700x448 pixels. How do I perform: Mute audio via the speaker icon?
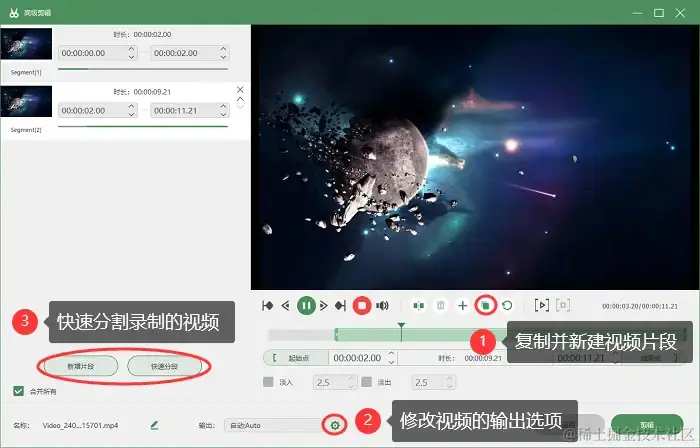tap(382, 306)
